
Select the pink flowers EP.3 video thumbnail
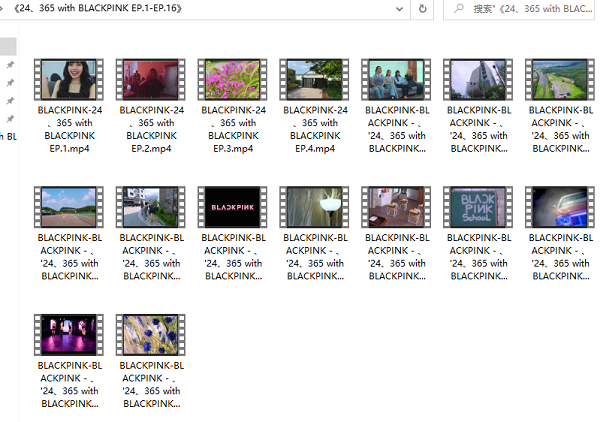233,80
